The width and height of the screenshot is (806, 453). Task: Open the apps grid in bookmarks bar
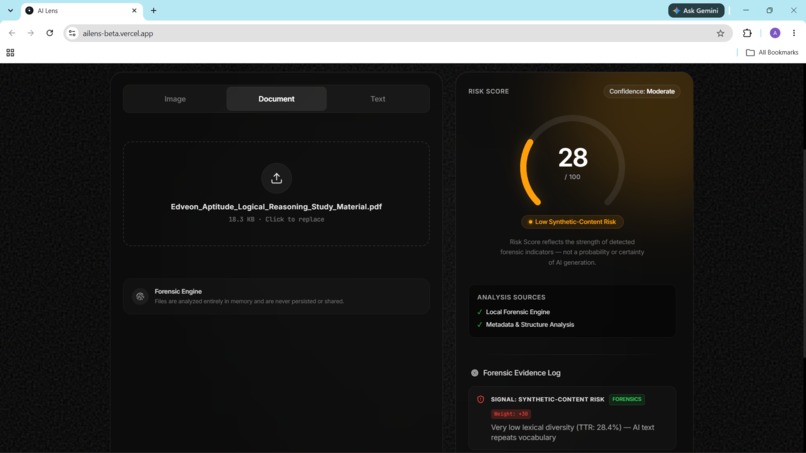[x=10, y=52]
